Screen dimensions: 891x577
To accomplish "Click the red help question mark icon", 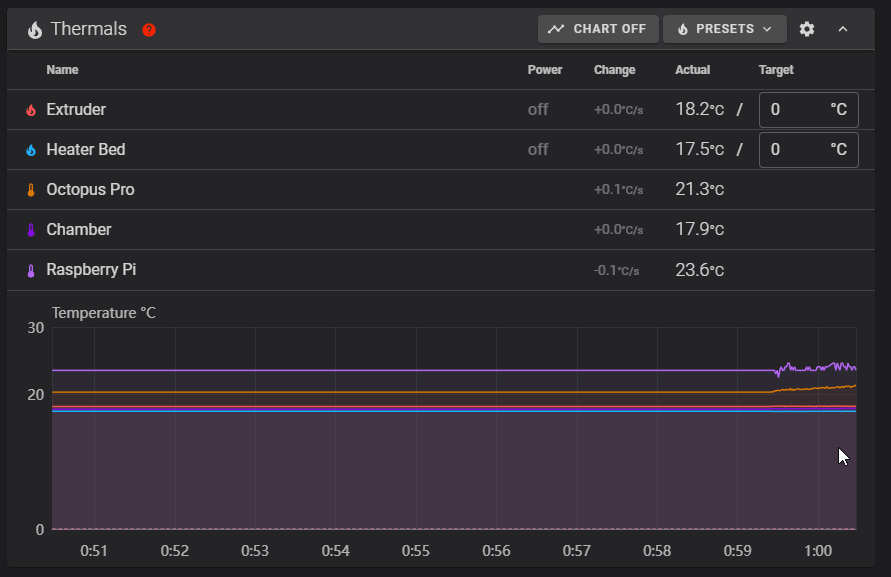I will point(149,30).
